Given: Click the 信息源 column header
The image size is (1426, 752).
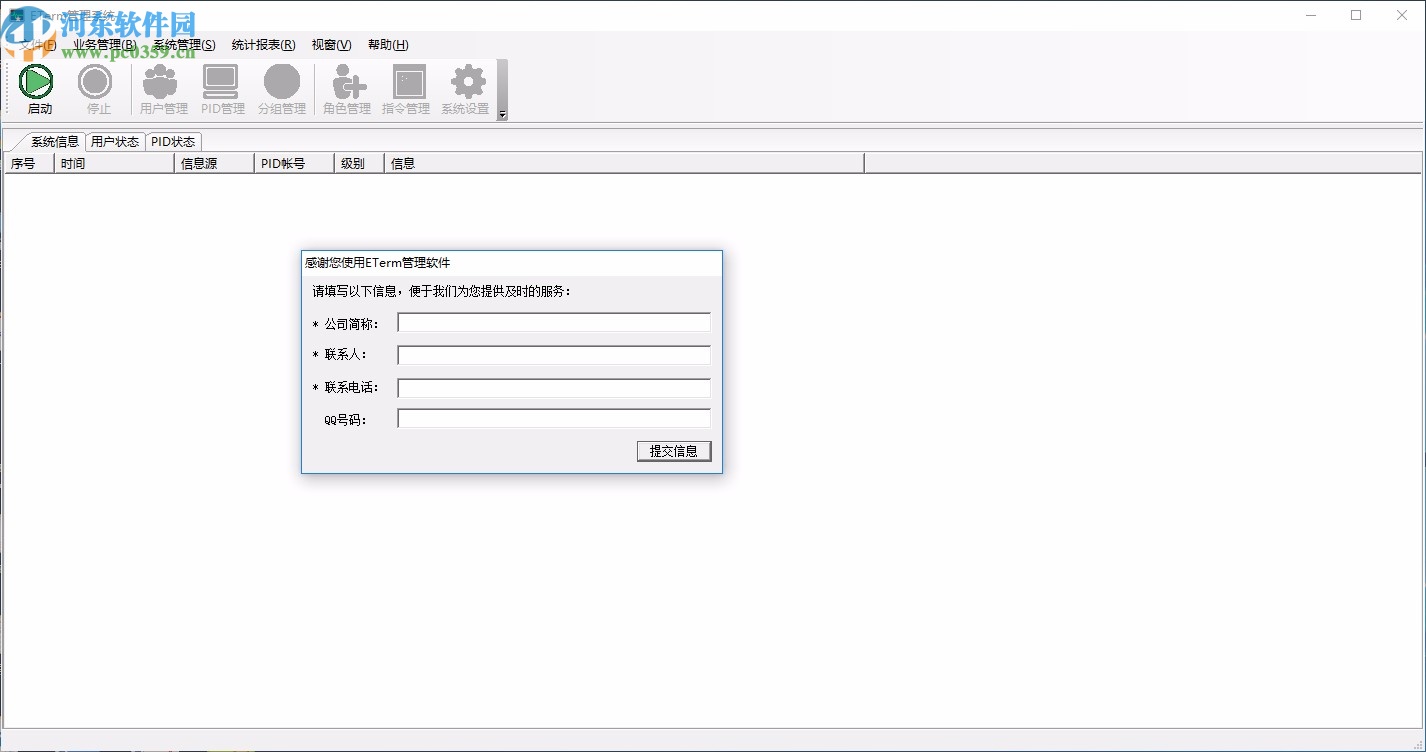Looking at the screenshot, I should click(x=214, y=163).
